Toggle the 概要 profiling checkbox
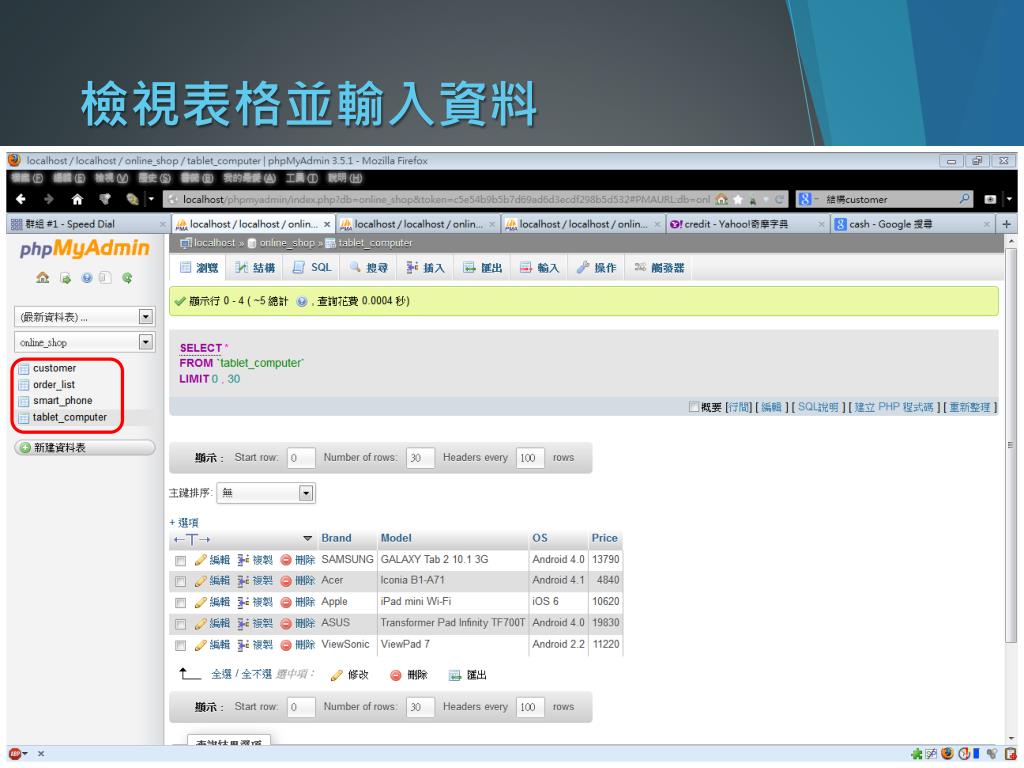Screen dimensions: 1024x768 click(694, 407)
